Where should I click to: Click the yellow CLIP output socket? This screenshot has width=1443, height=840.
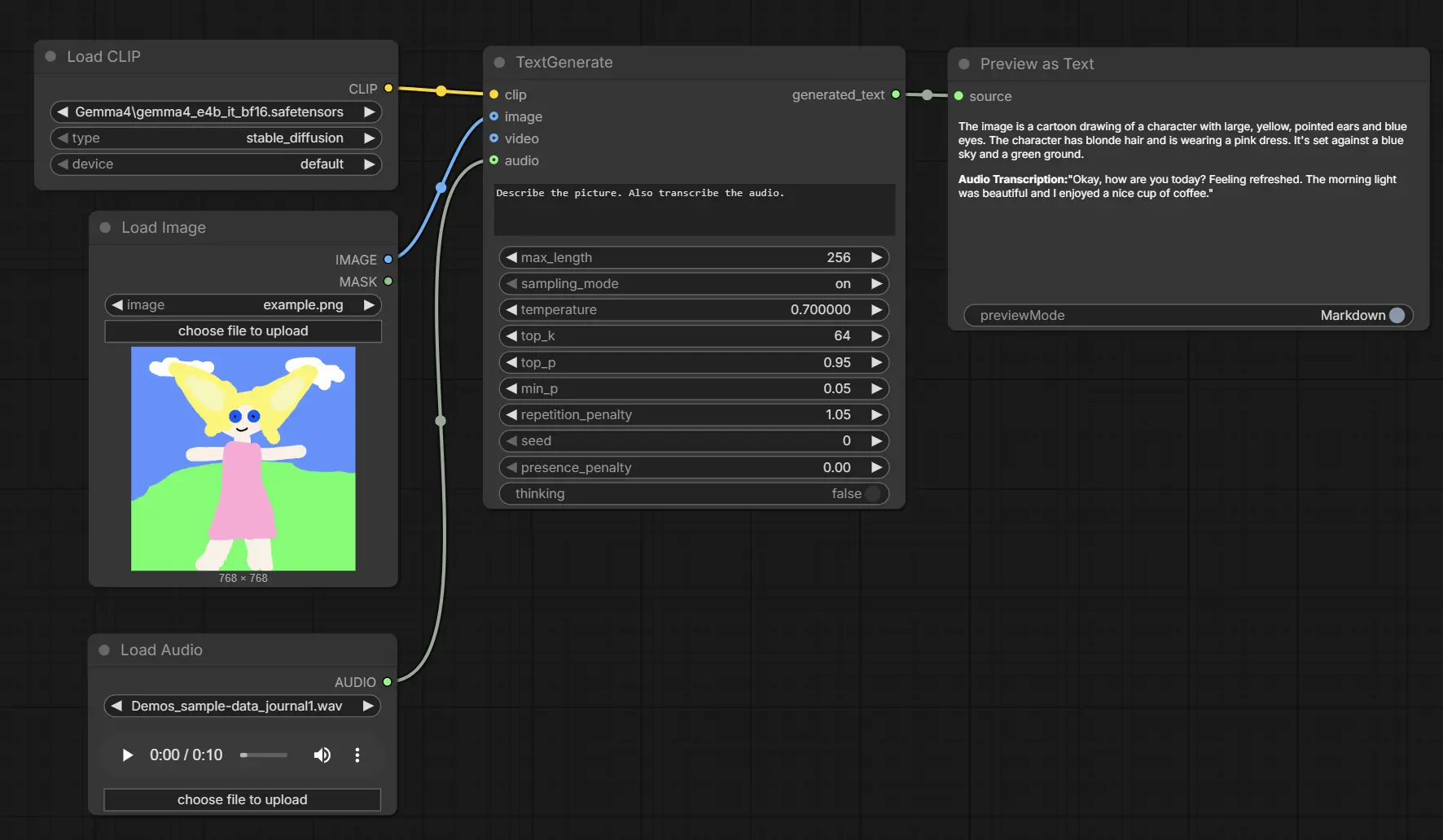(388, 88)
